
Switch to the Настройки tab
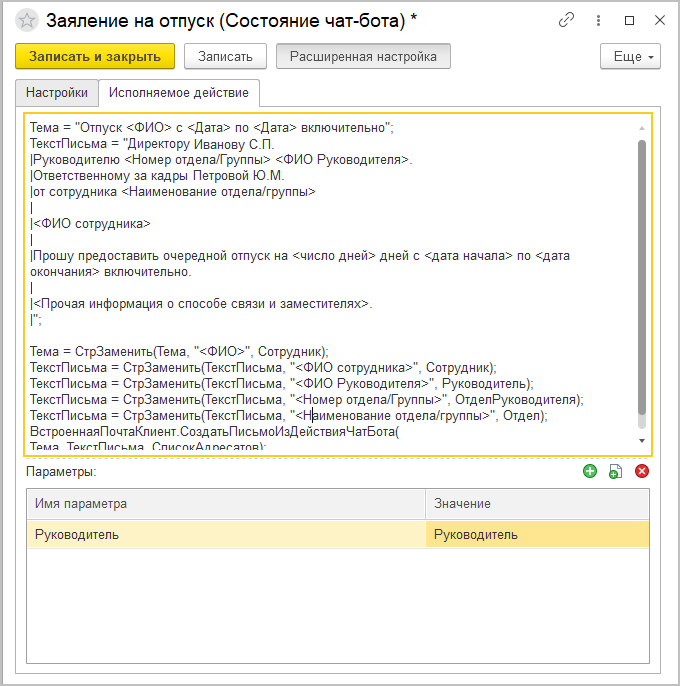pos(57,93)
